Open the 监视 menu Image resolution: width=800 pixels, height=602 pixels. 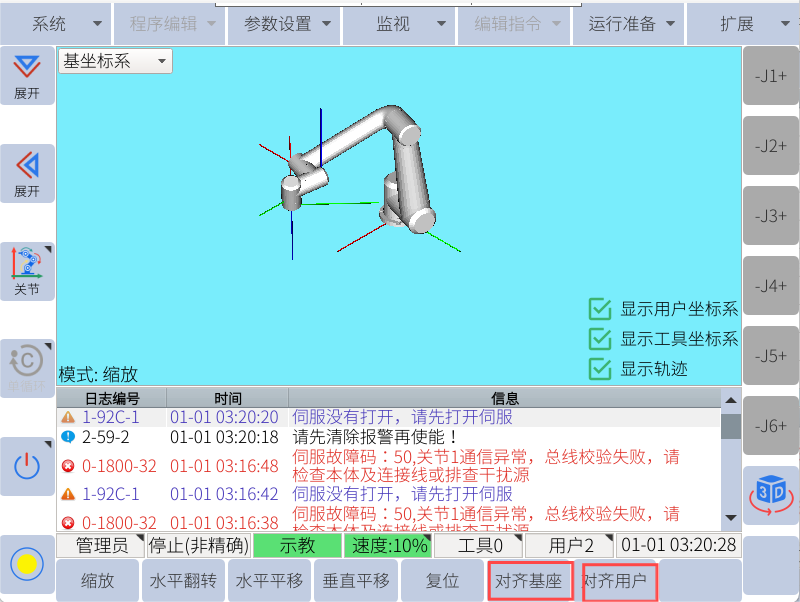pyautogui.click(x=398, y=24)
